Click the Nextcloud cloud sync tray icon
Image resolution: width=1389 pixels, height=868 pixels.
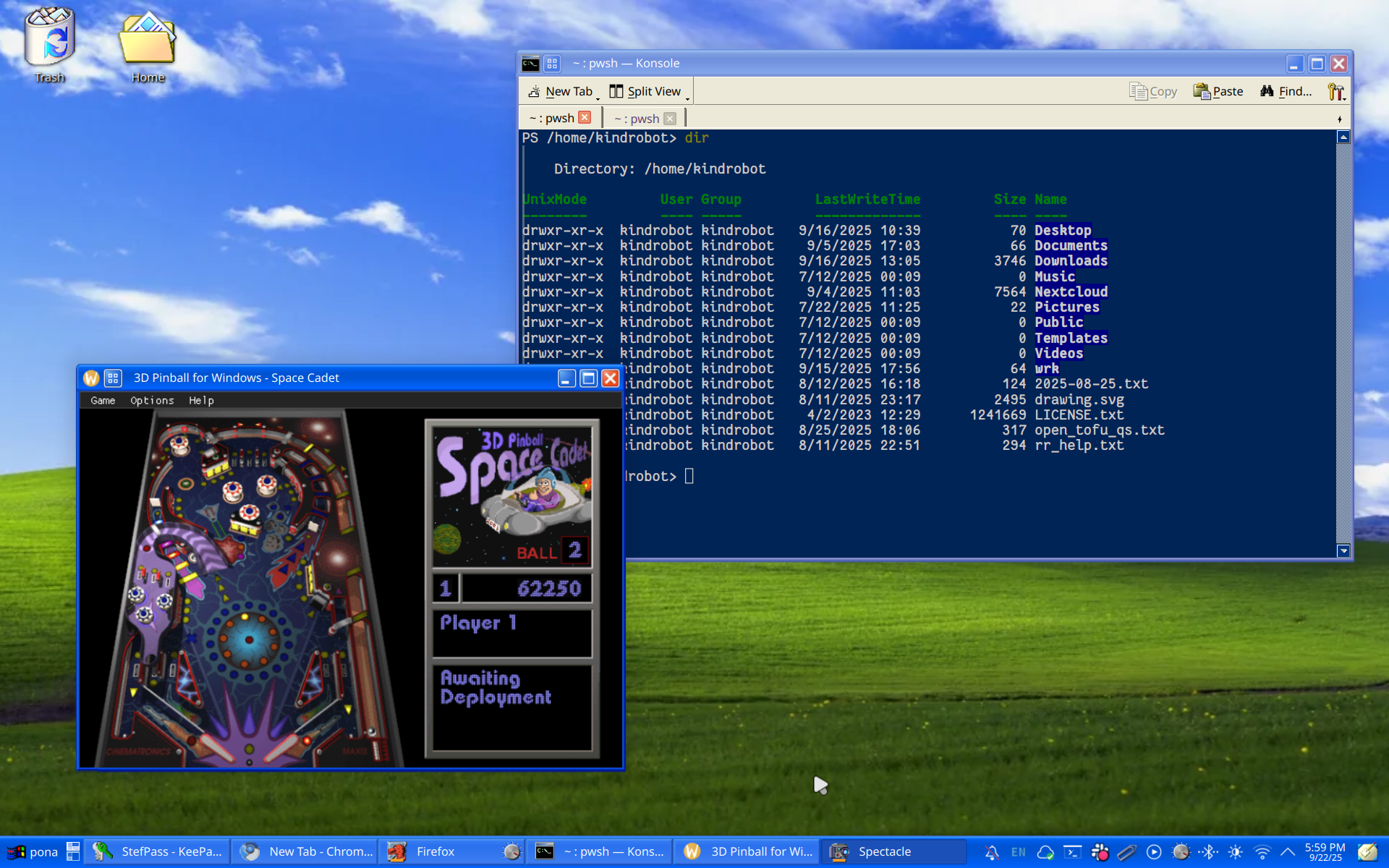click(x=1045, y=852)
